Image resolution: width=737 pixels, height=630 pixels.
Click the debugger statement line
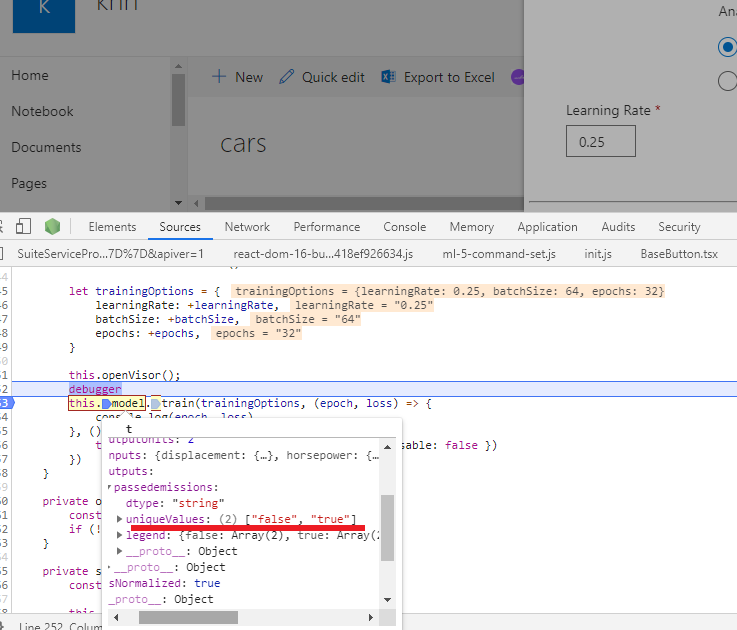95,389
